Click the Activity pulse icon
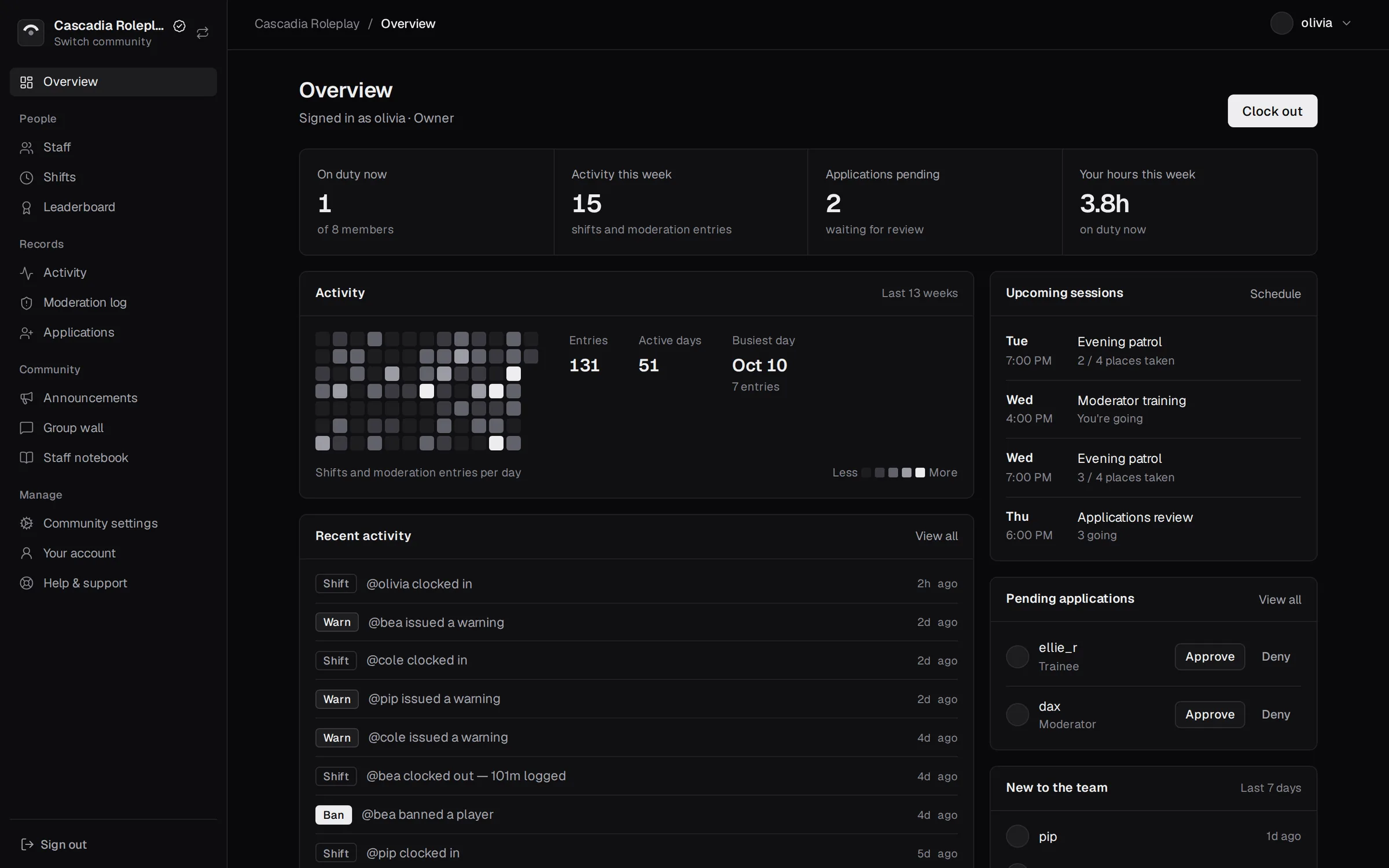 pos(27,273)
